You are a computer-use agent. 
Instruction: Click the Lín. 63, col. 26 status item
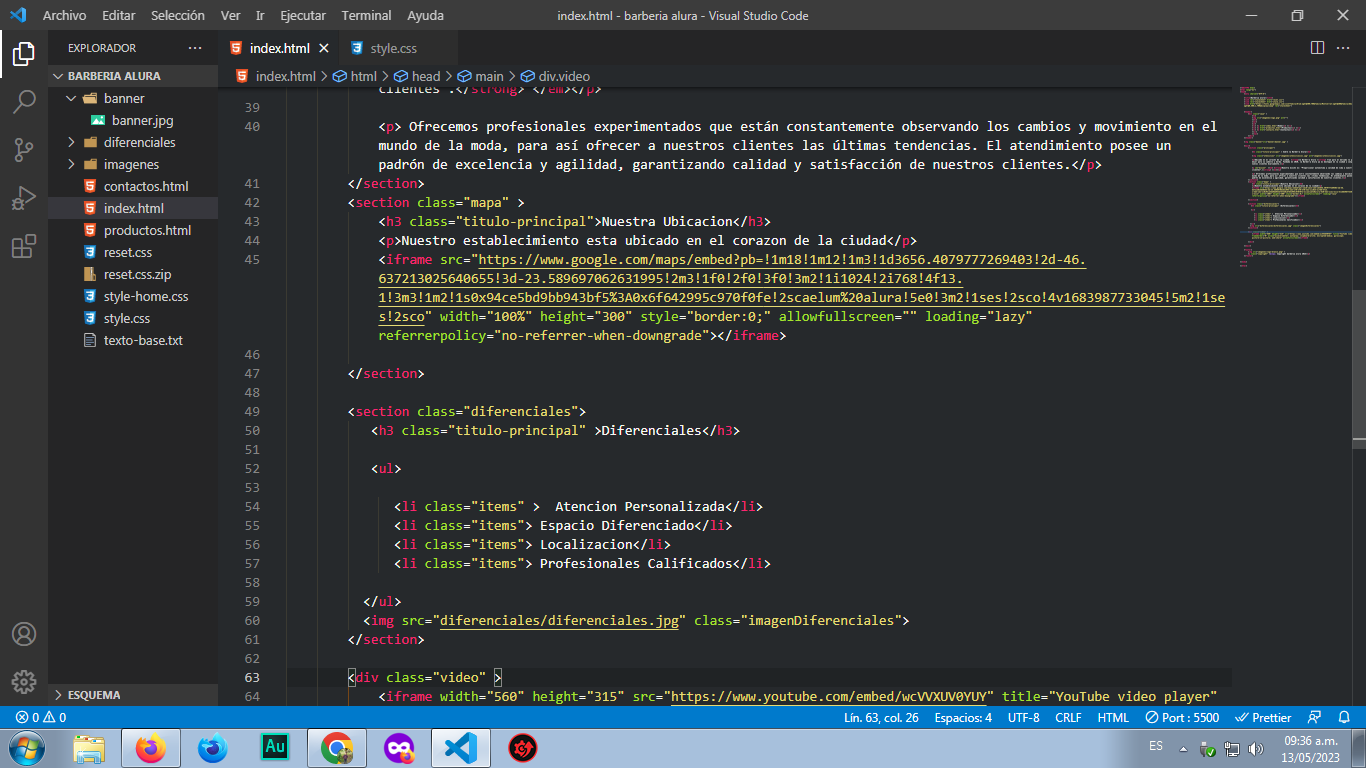881,717
